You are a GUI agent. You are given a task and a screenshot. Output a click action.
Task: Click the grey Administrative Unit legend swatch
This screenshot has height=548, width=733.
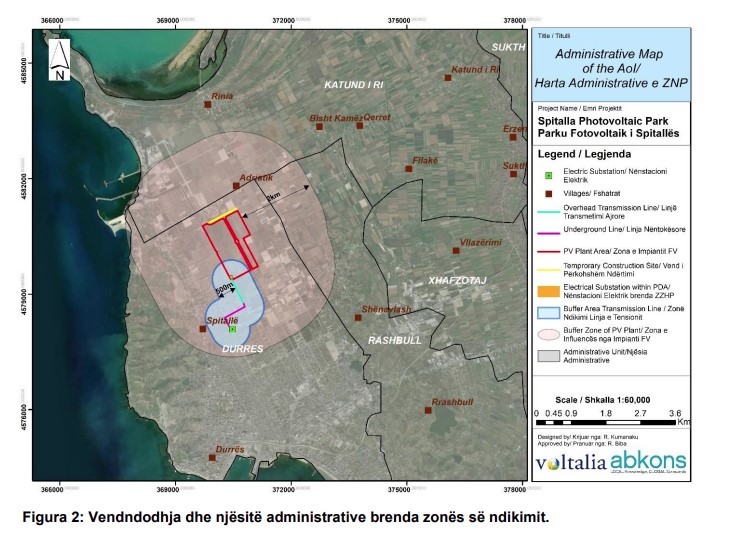point(549,356)
